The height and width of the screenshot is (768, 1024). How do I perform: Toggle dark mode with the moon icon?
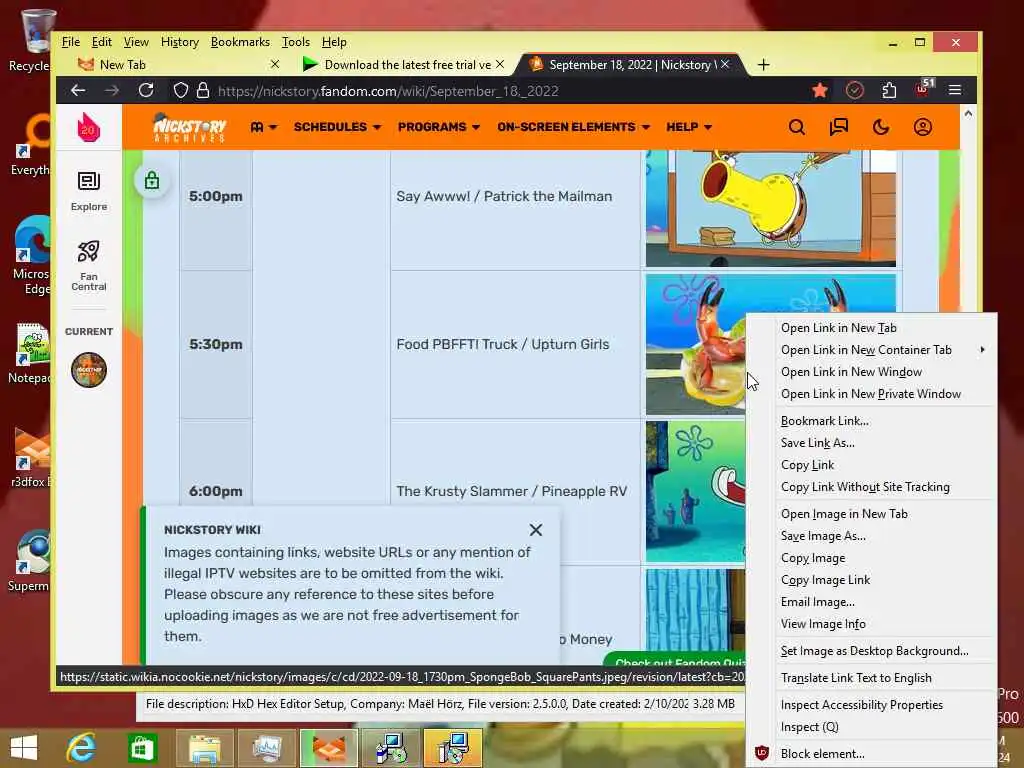coord(881,127)
